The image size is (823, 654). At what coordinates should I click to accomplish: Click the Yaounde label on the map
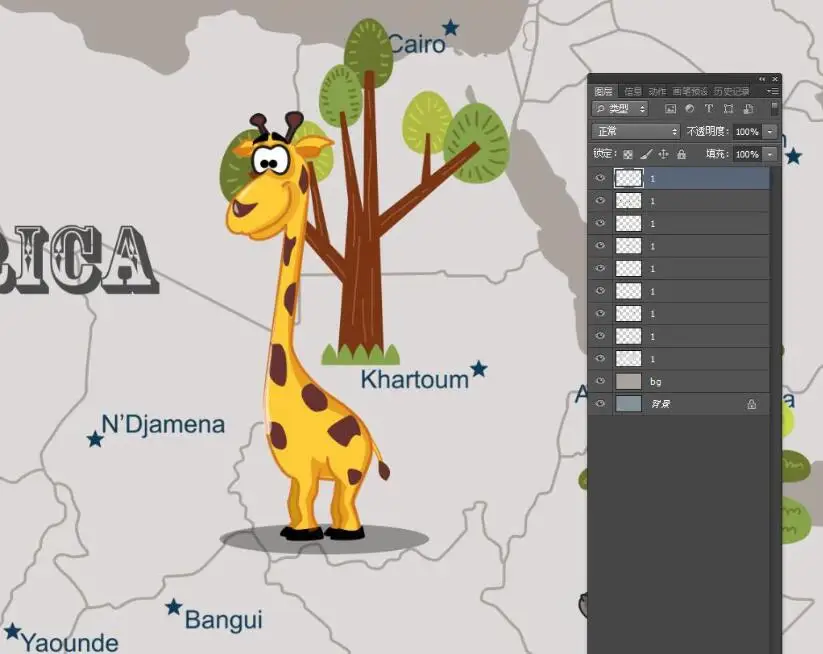(x=70, y=643)
